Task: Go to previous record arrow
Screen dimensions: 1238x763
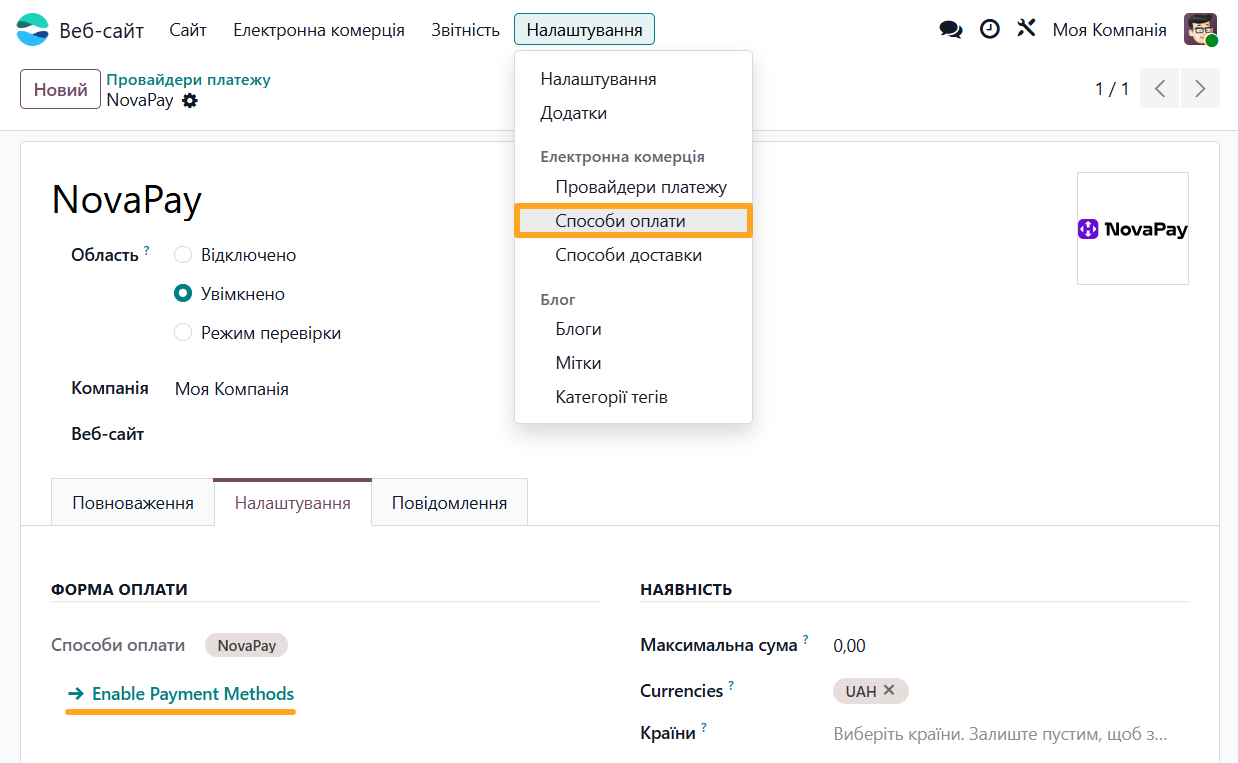Action: point(1160,88)
